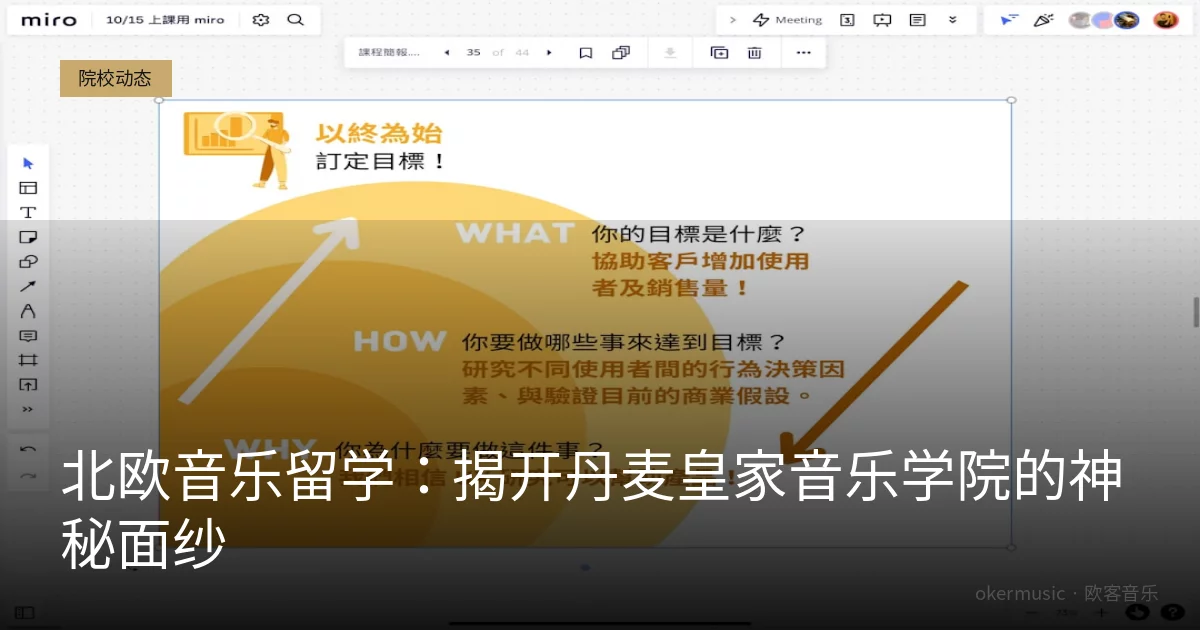Add new frame icon in frame toolbar
Screen dimensions: 1200x630
[719, 53]
